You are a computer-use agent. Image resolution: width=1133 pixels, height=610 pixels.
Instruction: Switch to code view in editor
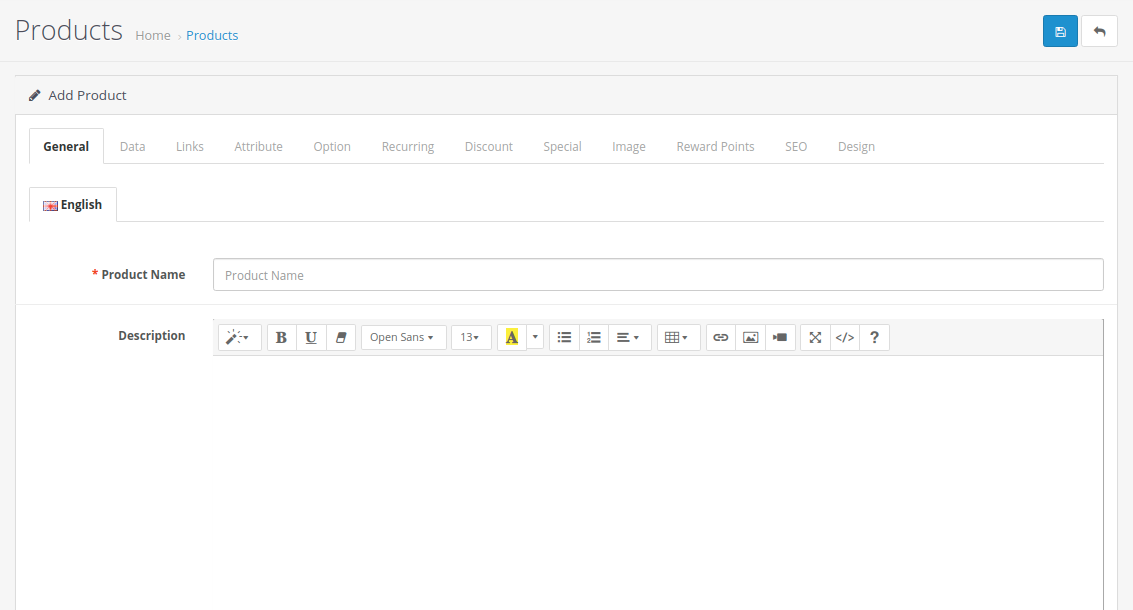coord(845,338)
